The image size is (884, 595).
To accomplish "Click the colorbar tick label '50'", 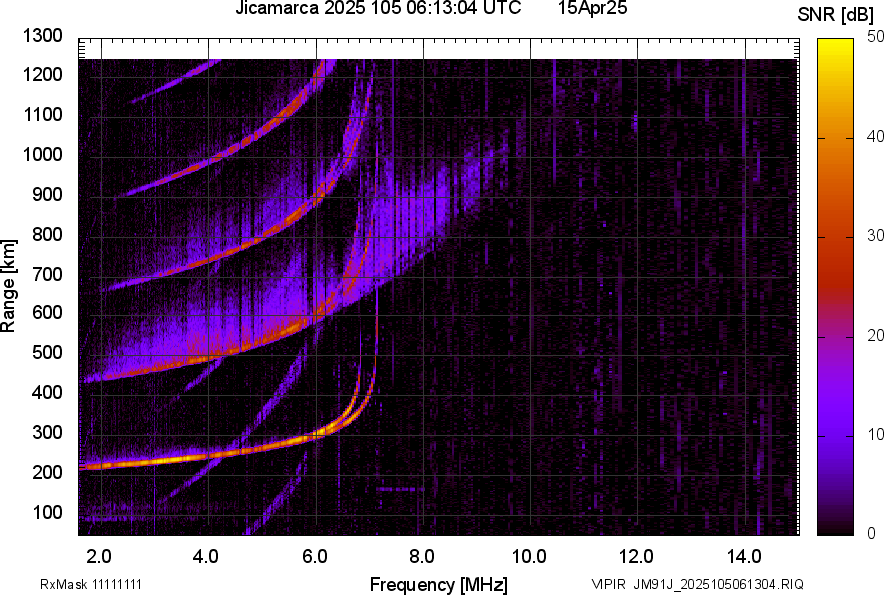I will coord(875,37).
